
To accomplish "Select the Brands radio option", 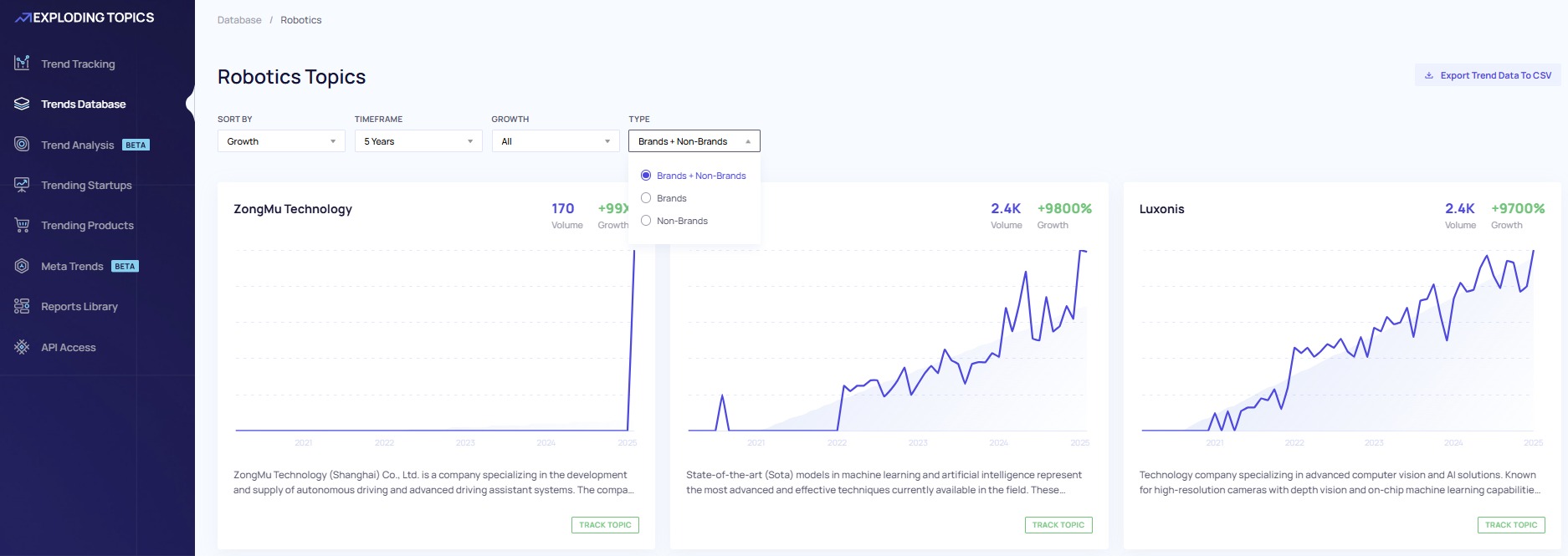I will [x=646, y=198].
